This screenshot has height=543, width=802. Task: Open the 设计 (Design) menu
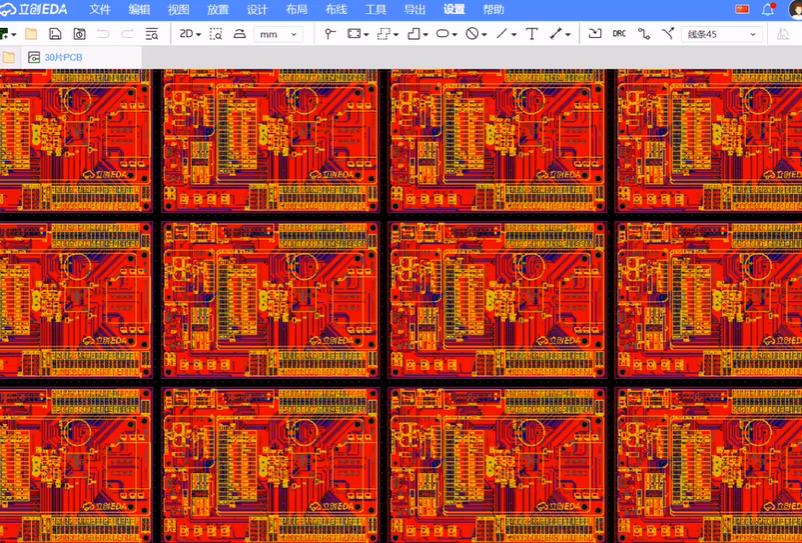coord(257,9)
